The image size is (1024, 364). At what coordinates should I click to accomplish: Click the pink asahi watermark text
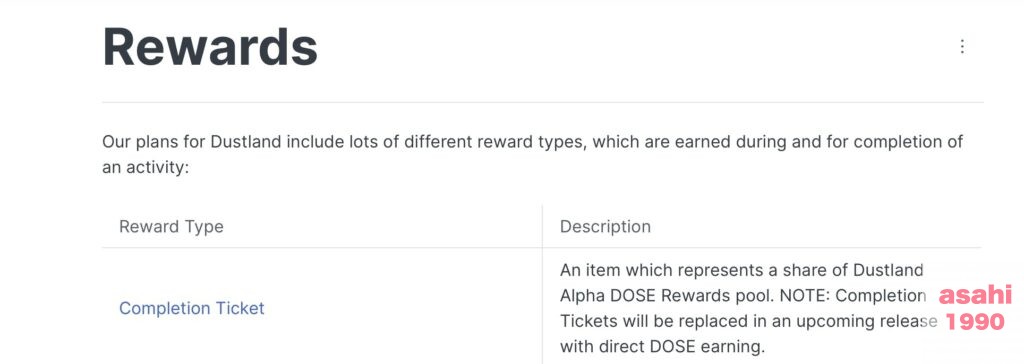click(x=975, y=295)
